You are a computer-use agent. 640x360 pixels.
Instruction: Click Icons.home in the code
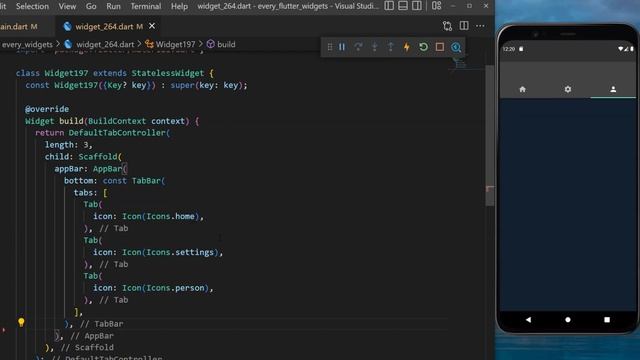pyautogui.click(x=170, y=216)
